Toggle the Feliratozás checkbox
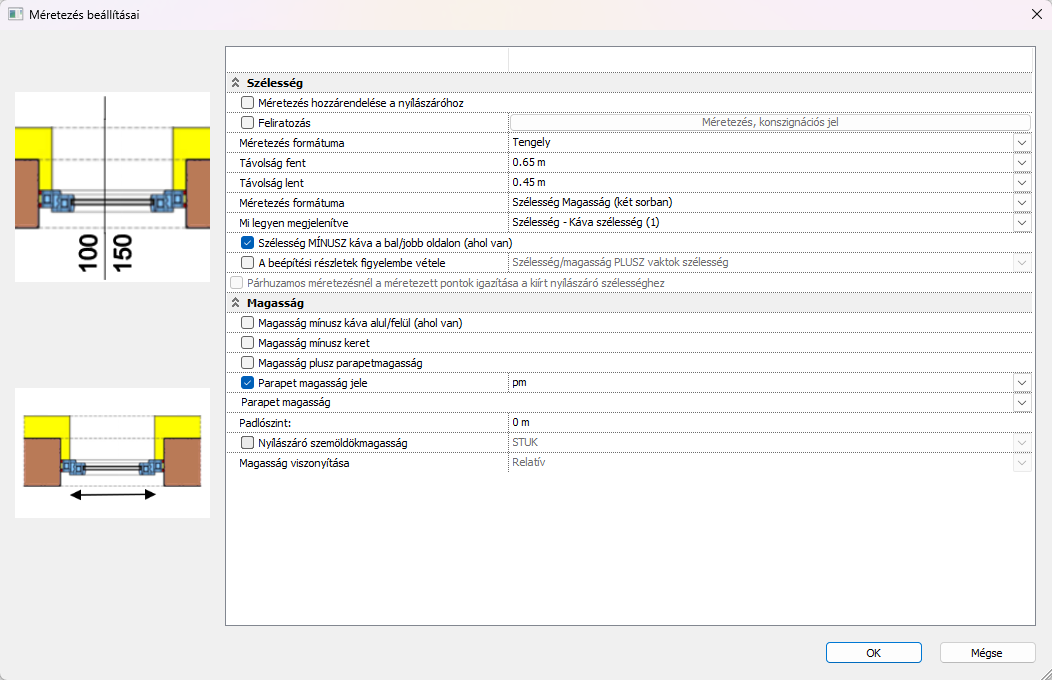 (x=248, y=123)
